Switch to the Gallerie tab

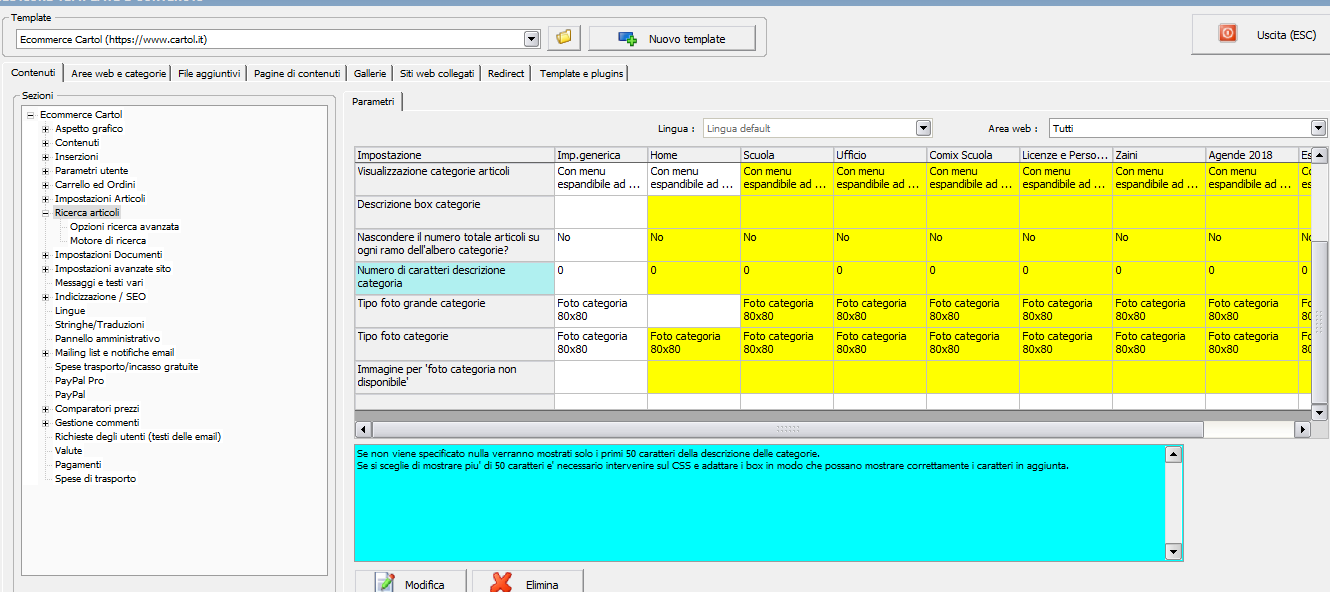tap(369, 74)
